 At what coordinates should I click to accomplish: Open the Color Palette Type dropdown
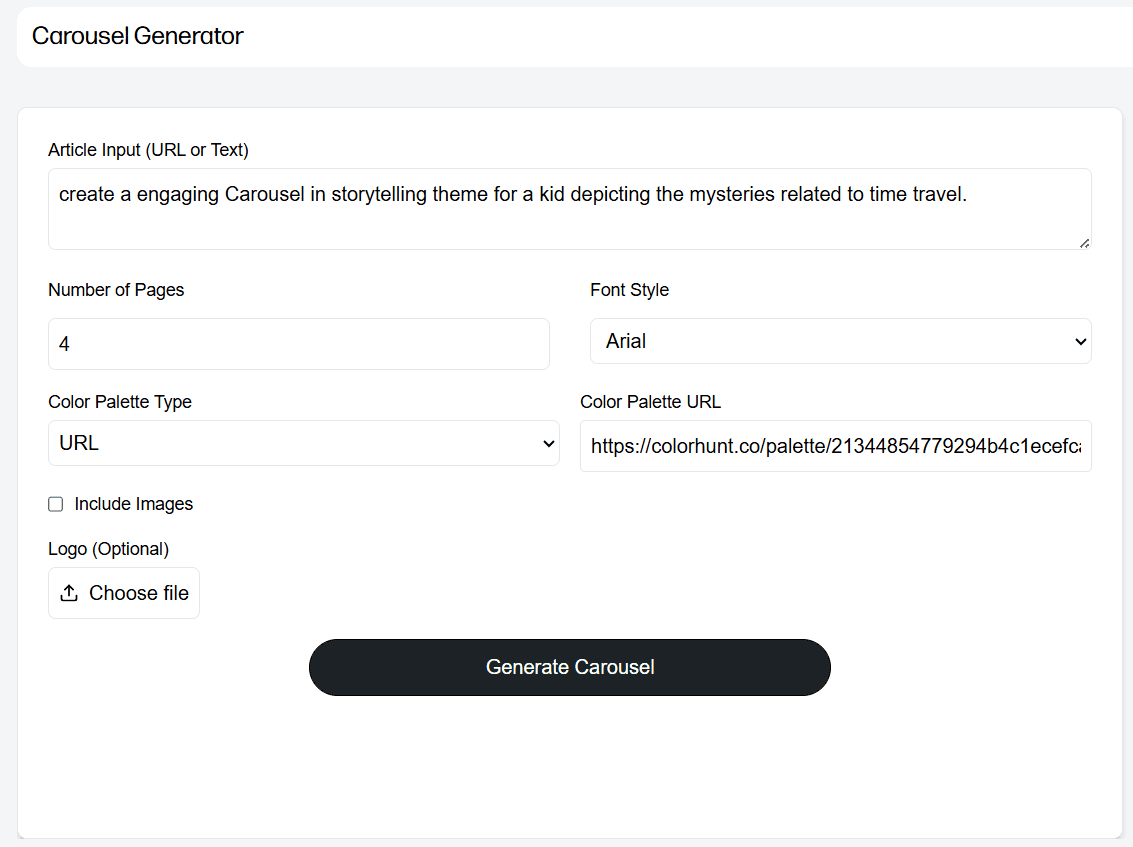pos(303,443)
